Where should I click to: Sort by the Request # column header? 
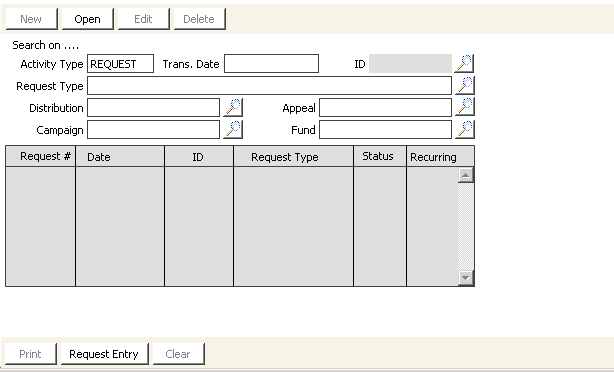40,156
